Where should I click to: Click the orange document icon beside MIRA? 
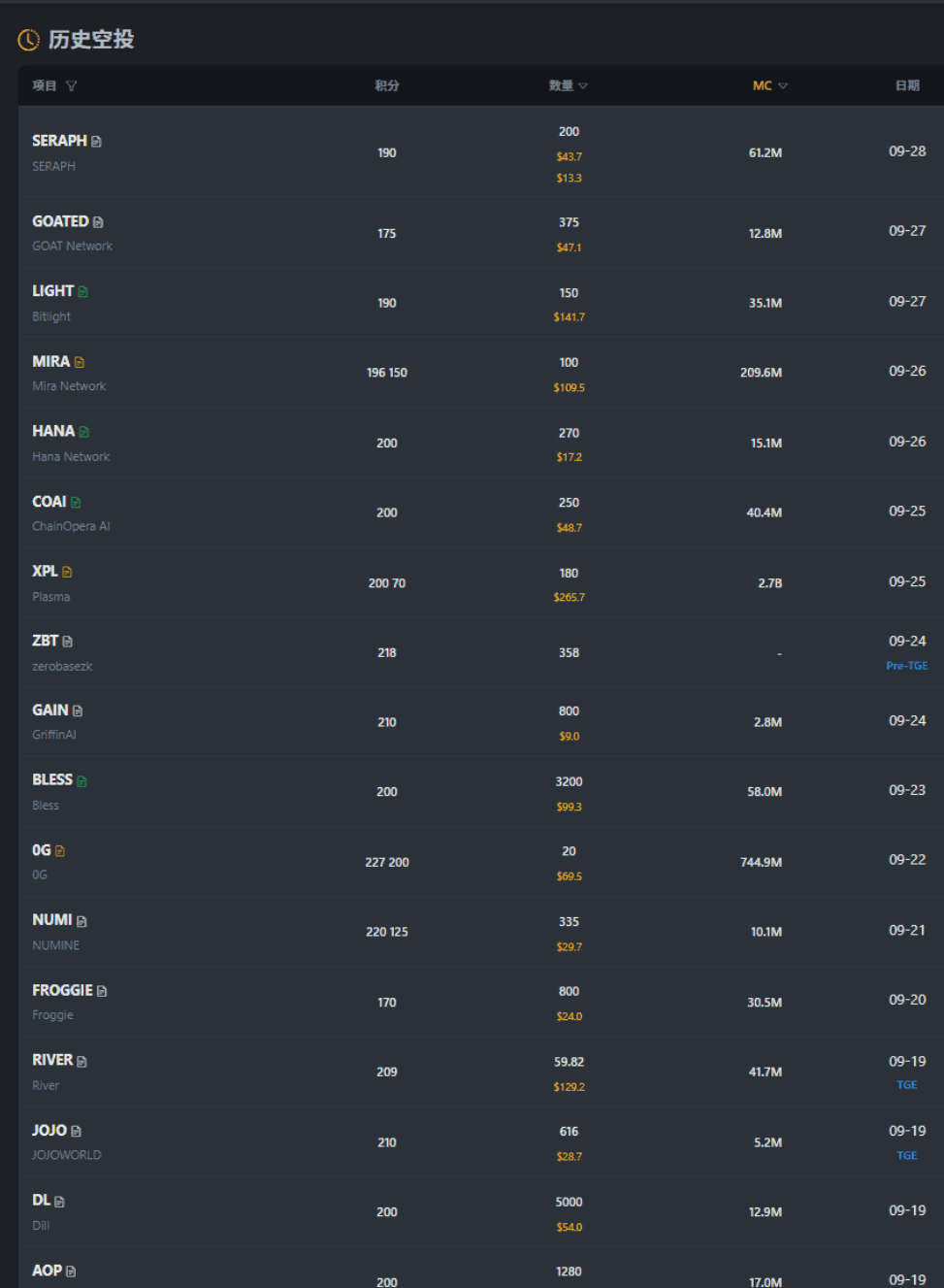80,362
